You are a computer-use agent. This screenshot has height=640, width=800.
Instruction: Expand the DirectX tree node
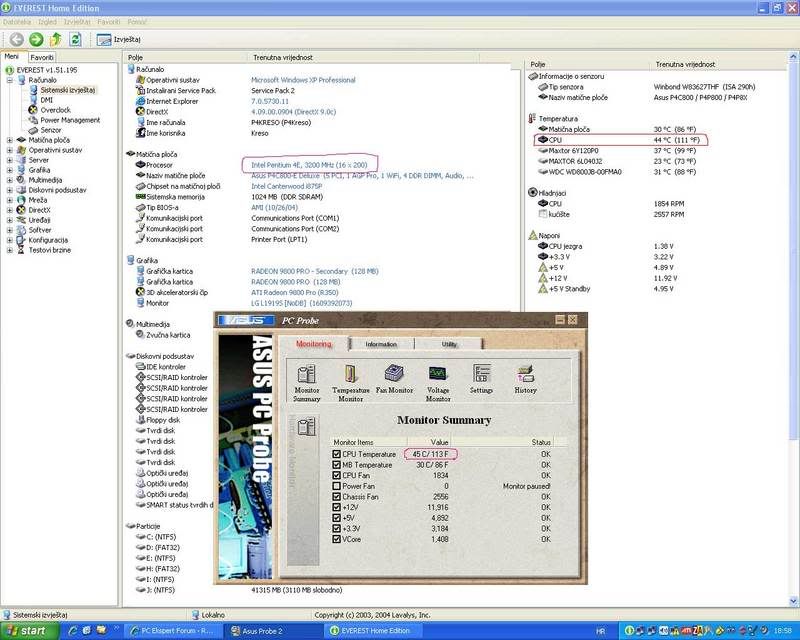coord(10,210)
